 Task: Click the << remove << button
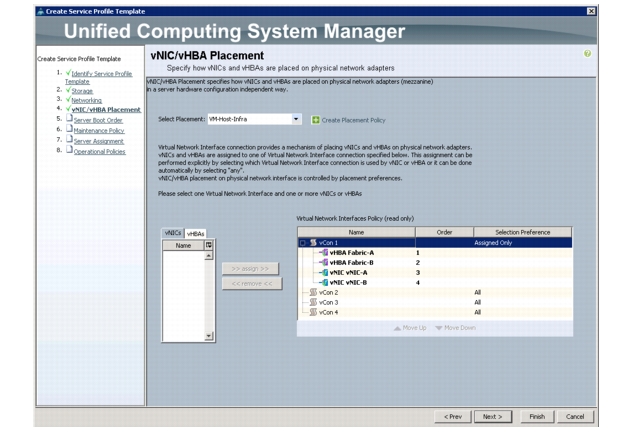tap(252, 284)
